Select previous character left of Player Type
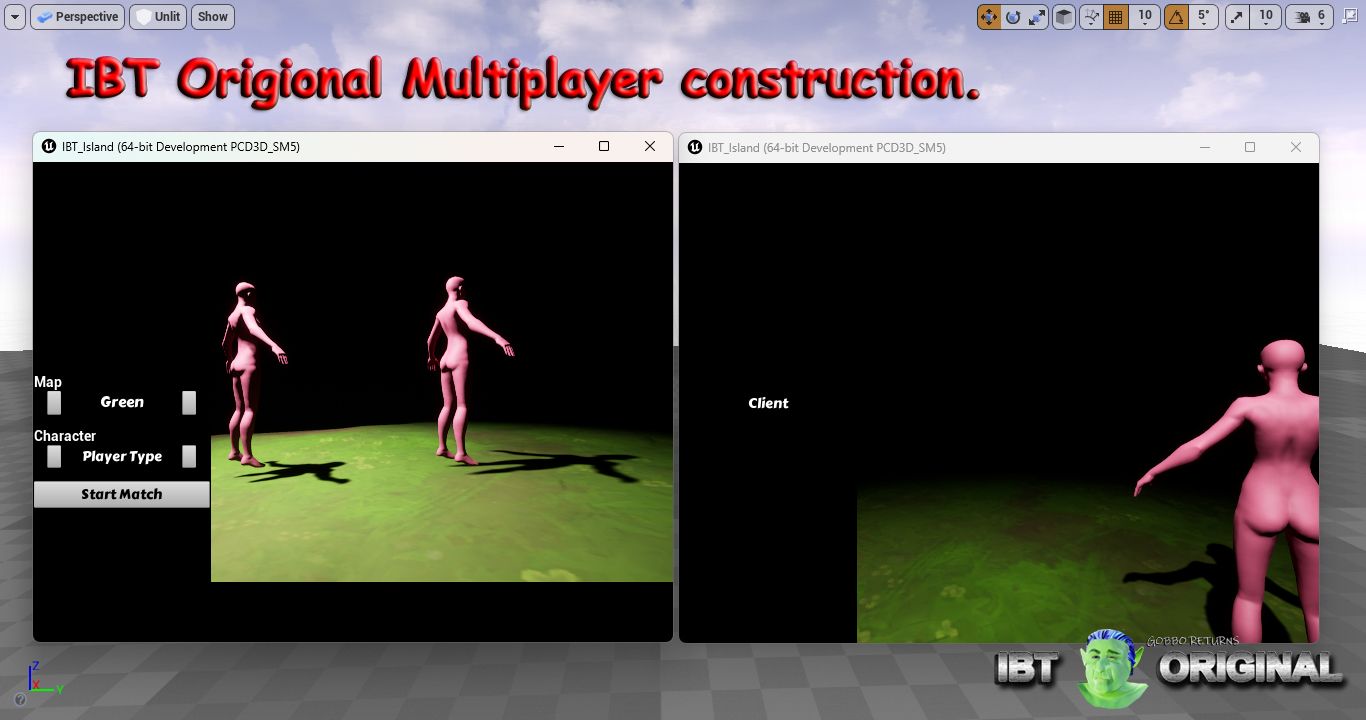This screenshot has width=1366, height=720. click(54, 456)
